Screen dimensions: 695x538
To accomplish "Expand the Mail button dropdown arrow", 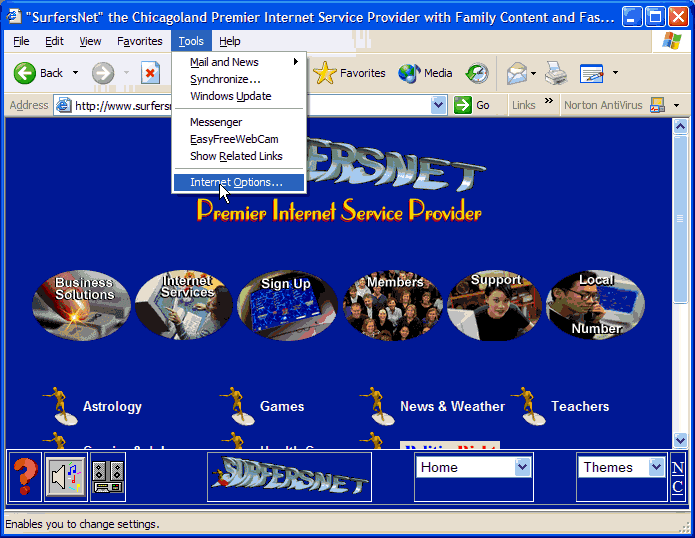I will pyautogui.click(x=533, y=73).
